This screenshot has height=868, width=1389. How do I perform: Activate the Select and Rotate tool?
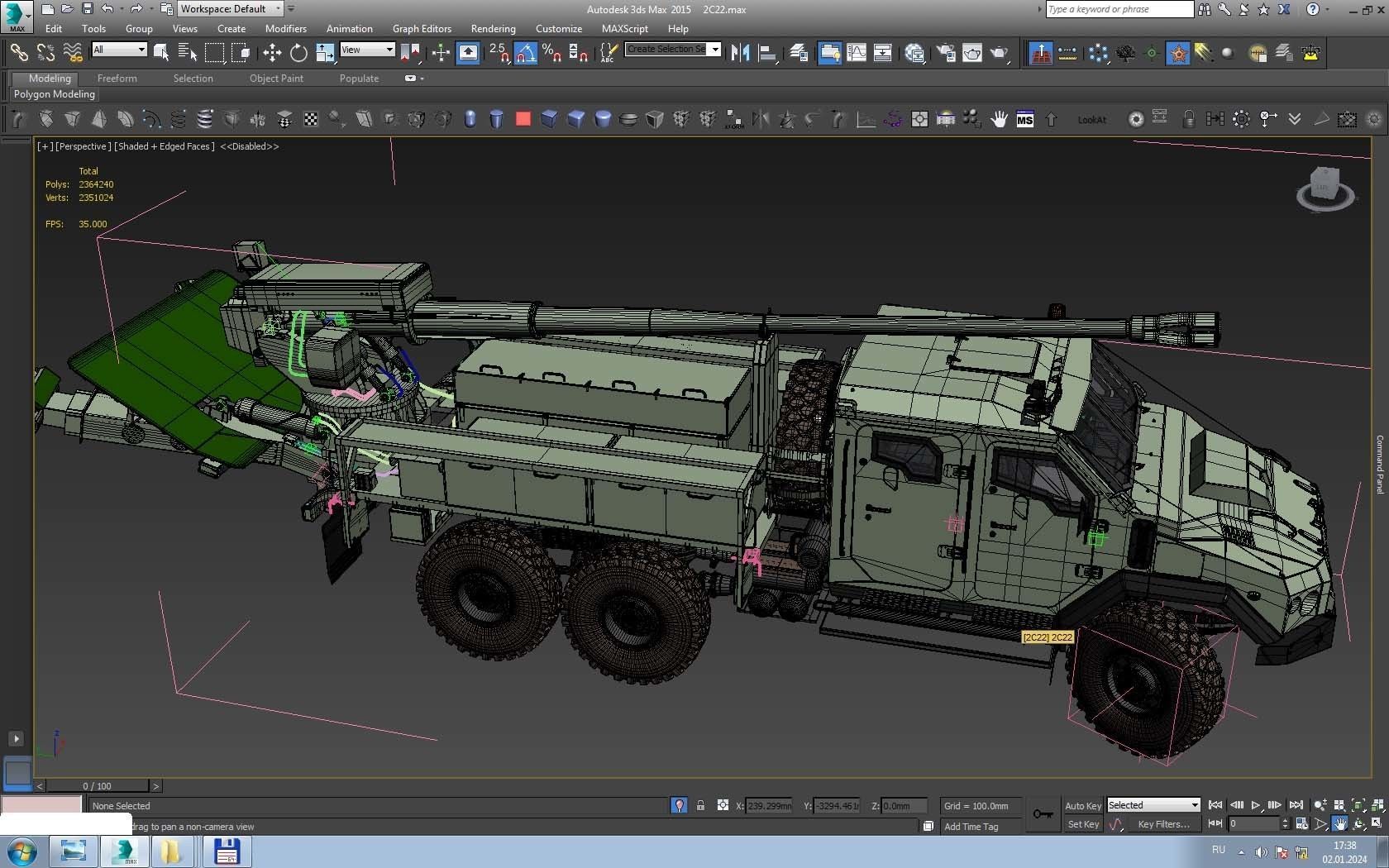tap(298, 53)
